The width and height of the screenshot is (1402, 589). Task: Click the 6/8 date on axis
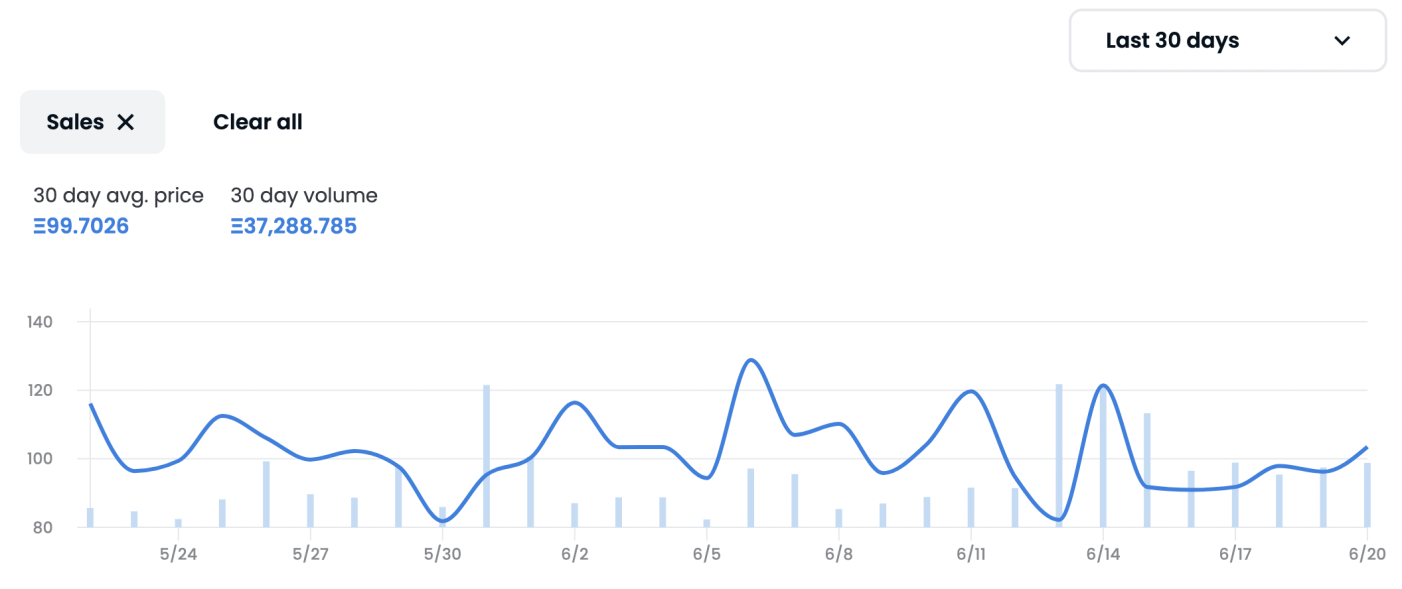[x=838, y=555]
